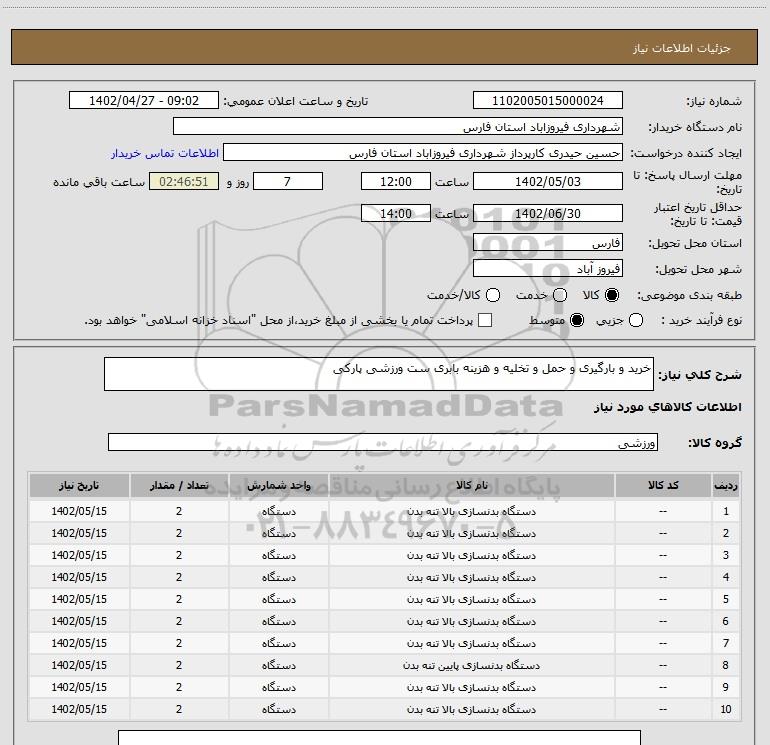Click the response time field 12:00

396,181
